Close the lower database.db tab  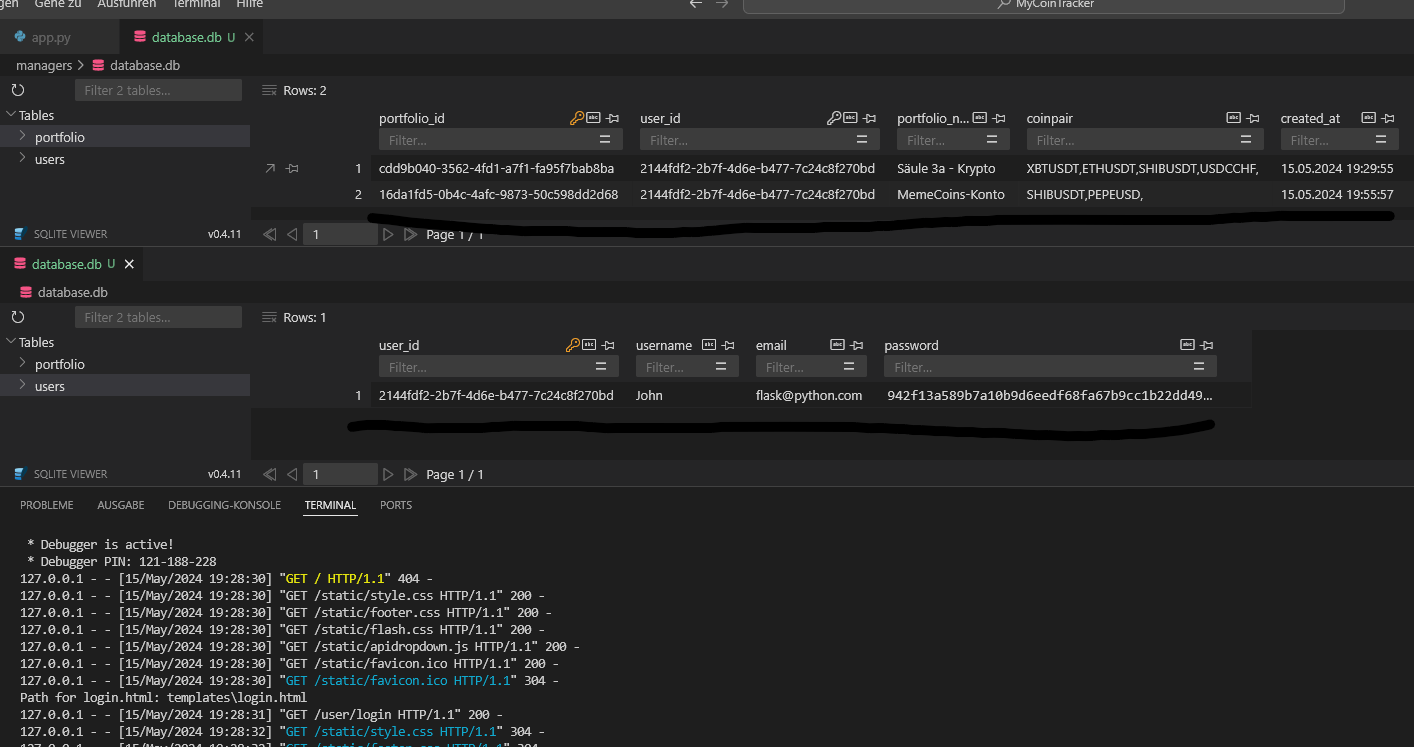click(129, 264)
